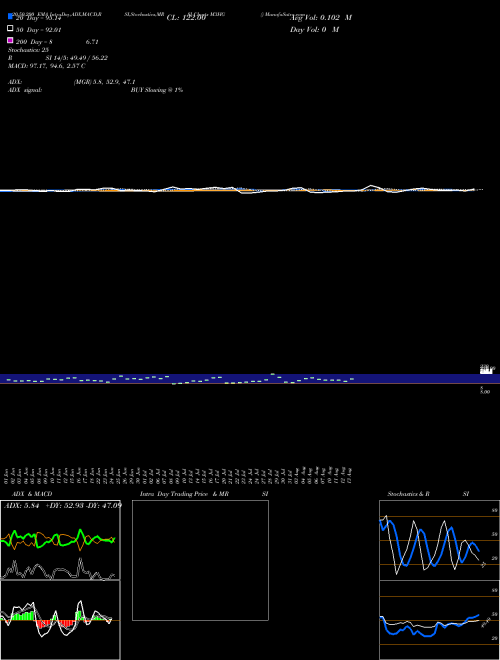The image size is (500, 660).
Task: Click the blue 20 Day EMA legend swatch
Action: click(10, 16)
